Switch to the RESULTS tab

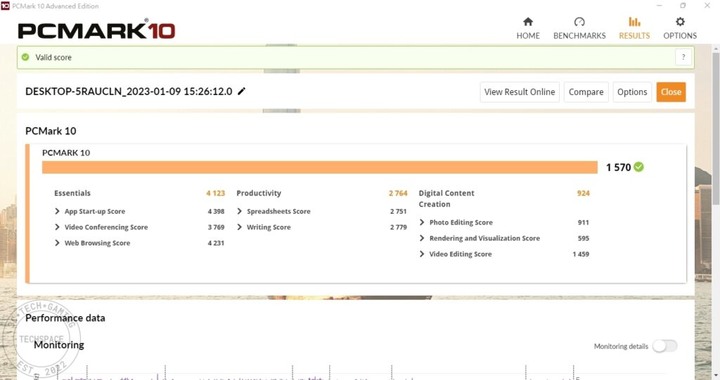pyautogui.click(x=634, y=28)
